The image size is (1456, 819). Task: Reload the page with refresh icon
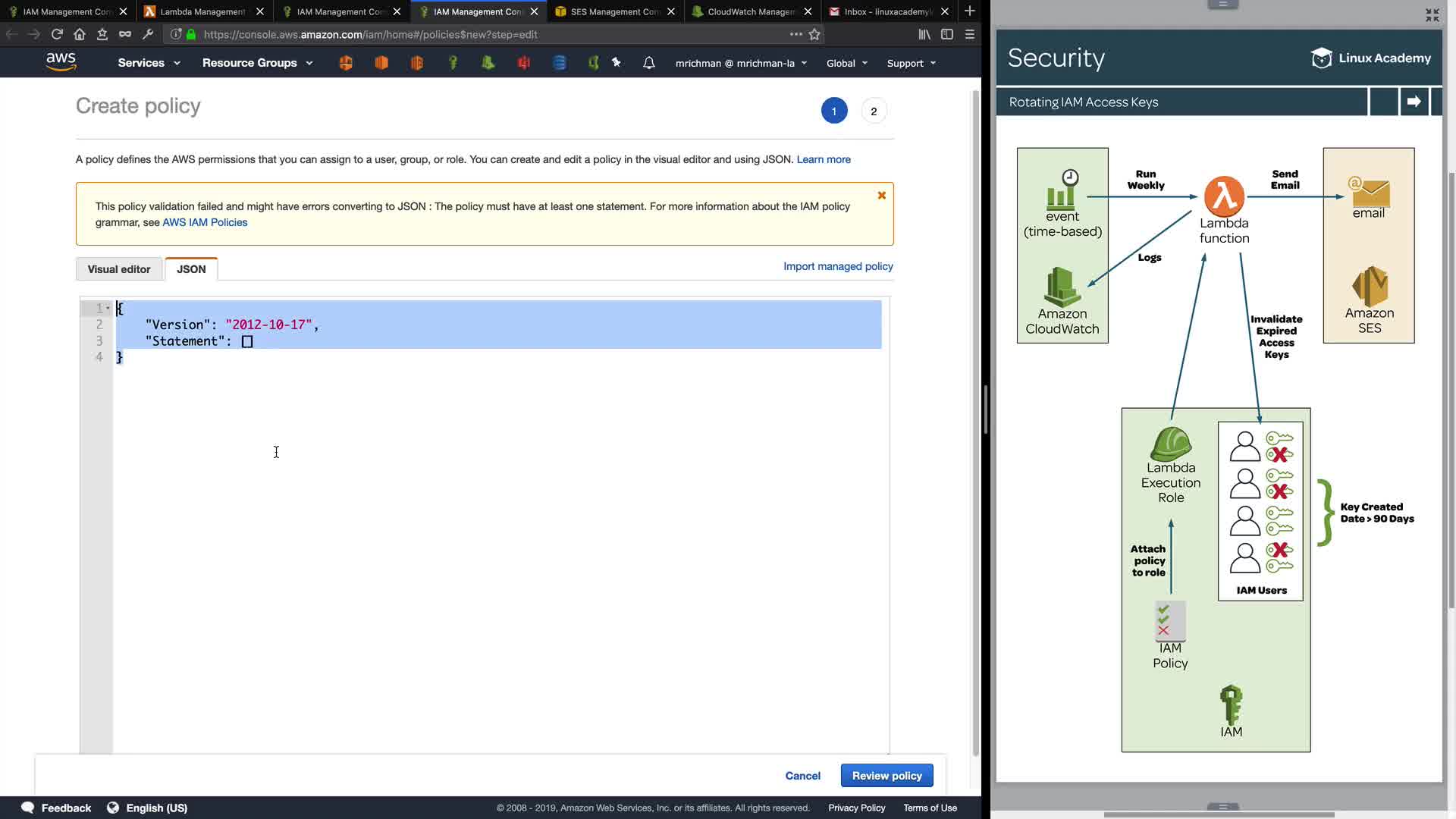(57, 34)
